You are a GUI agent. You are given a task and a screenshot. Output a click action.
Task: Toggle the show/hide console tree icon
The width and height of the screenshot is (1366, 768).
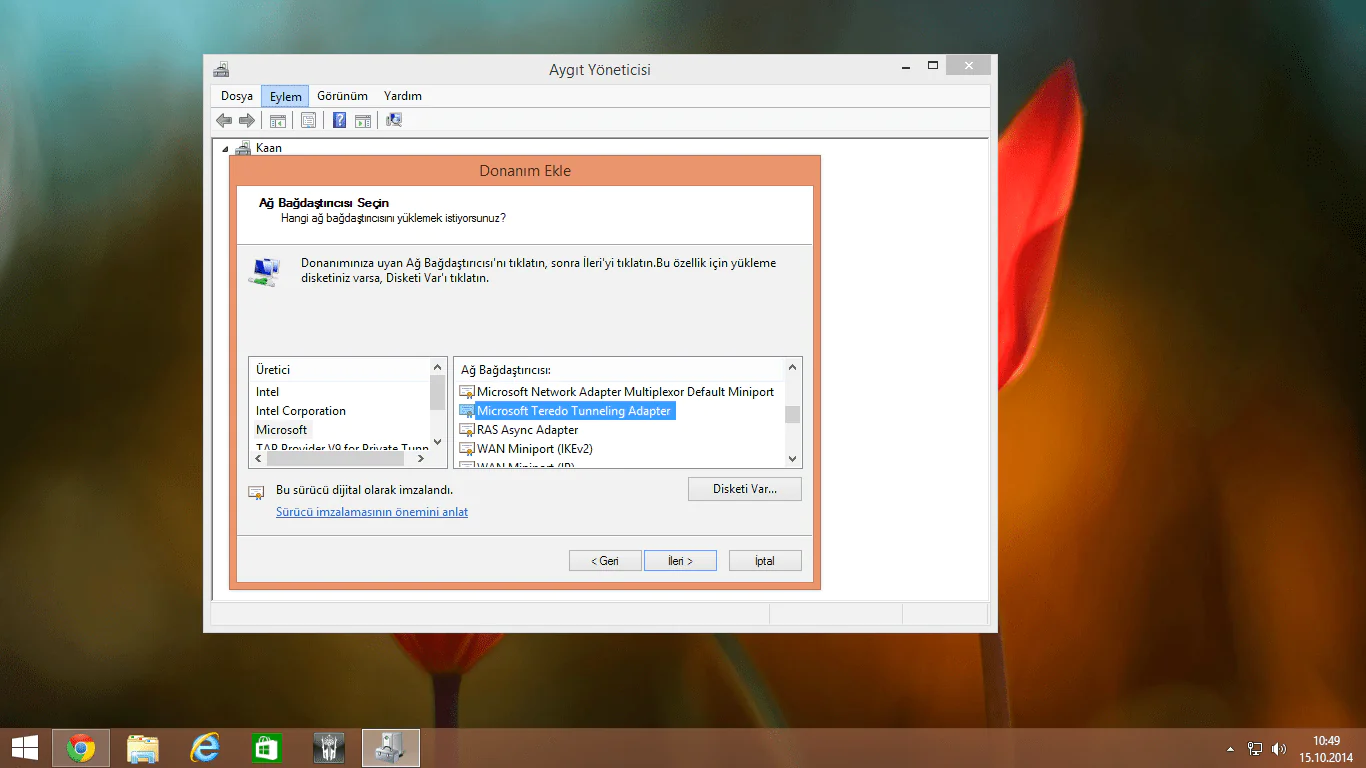pyautogui.click(x=278, y=121)
